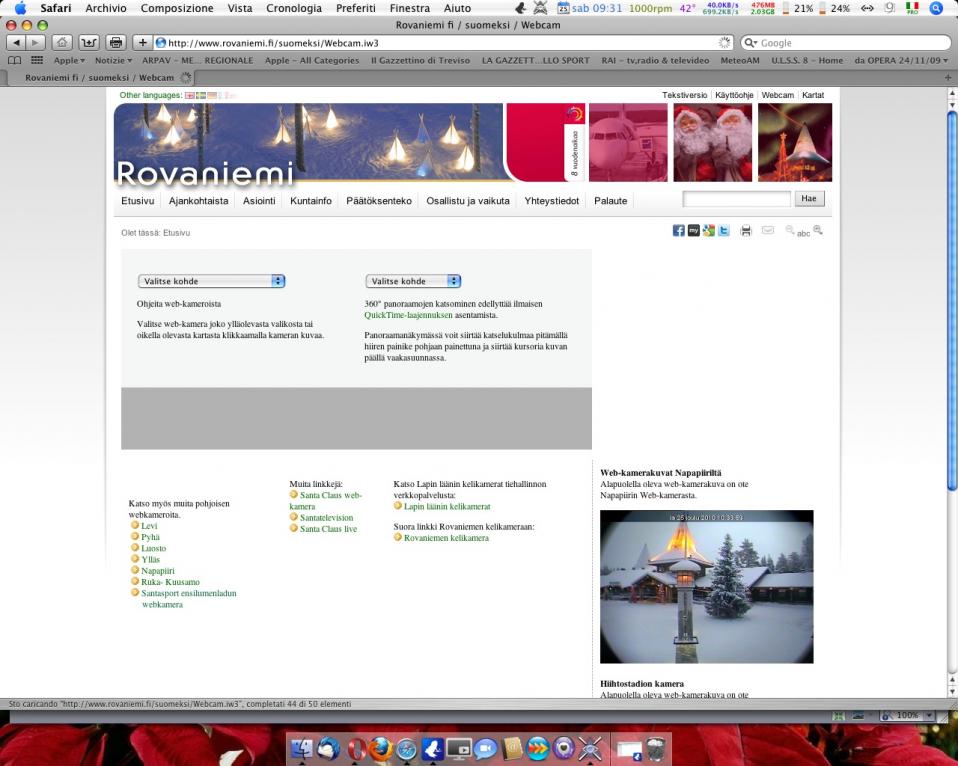Open the Archivio menu
958x766 pixels.
click(106, 8)
